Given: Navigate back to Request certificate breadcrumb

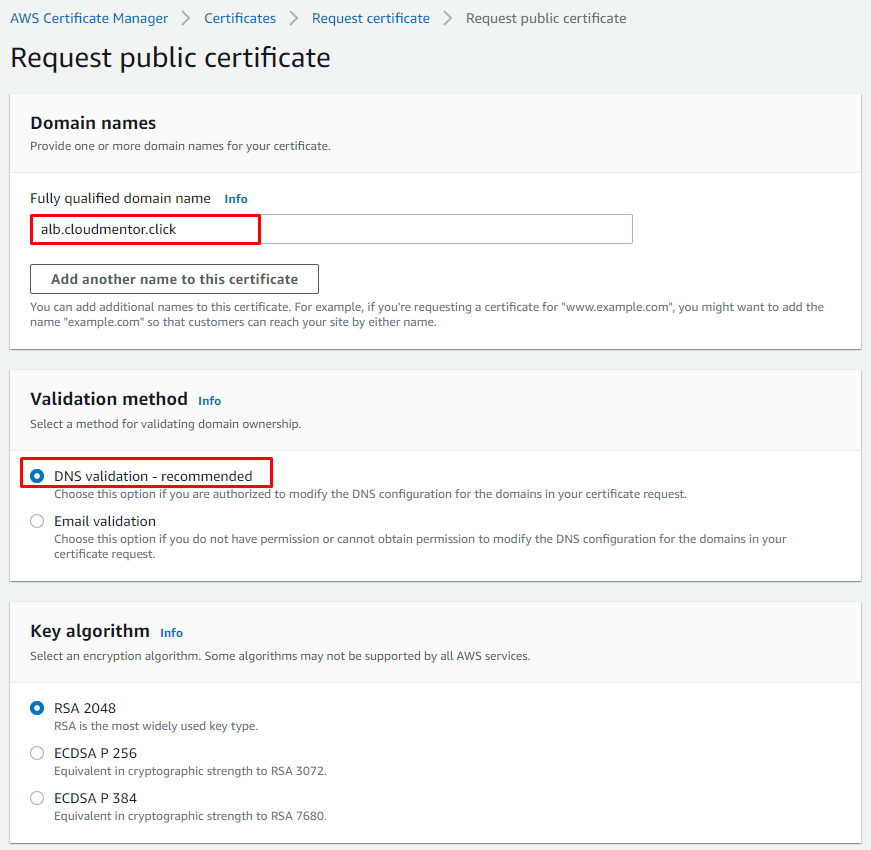Looking at the screenshot, I should (370, 18).
